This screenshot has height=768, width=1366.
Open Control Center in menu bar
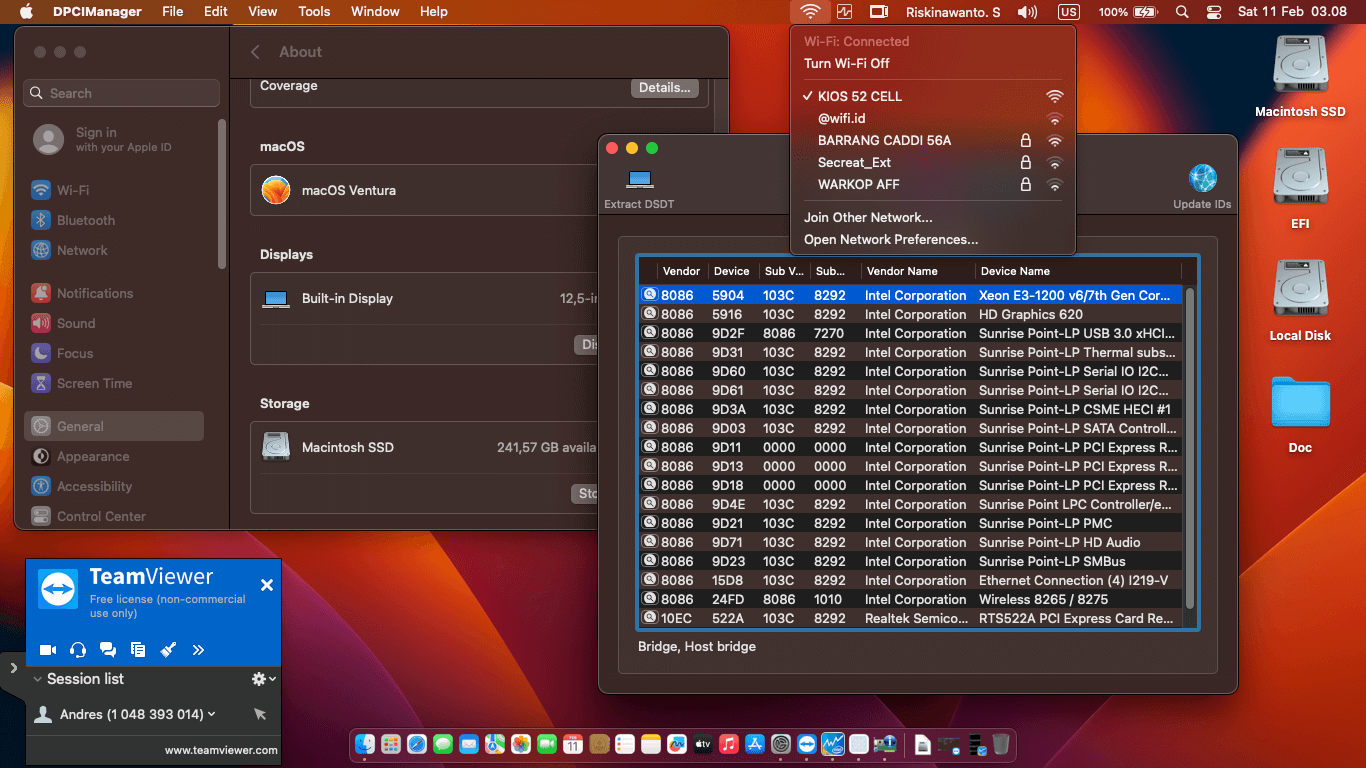[x=1214, y=12]
